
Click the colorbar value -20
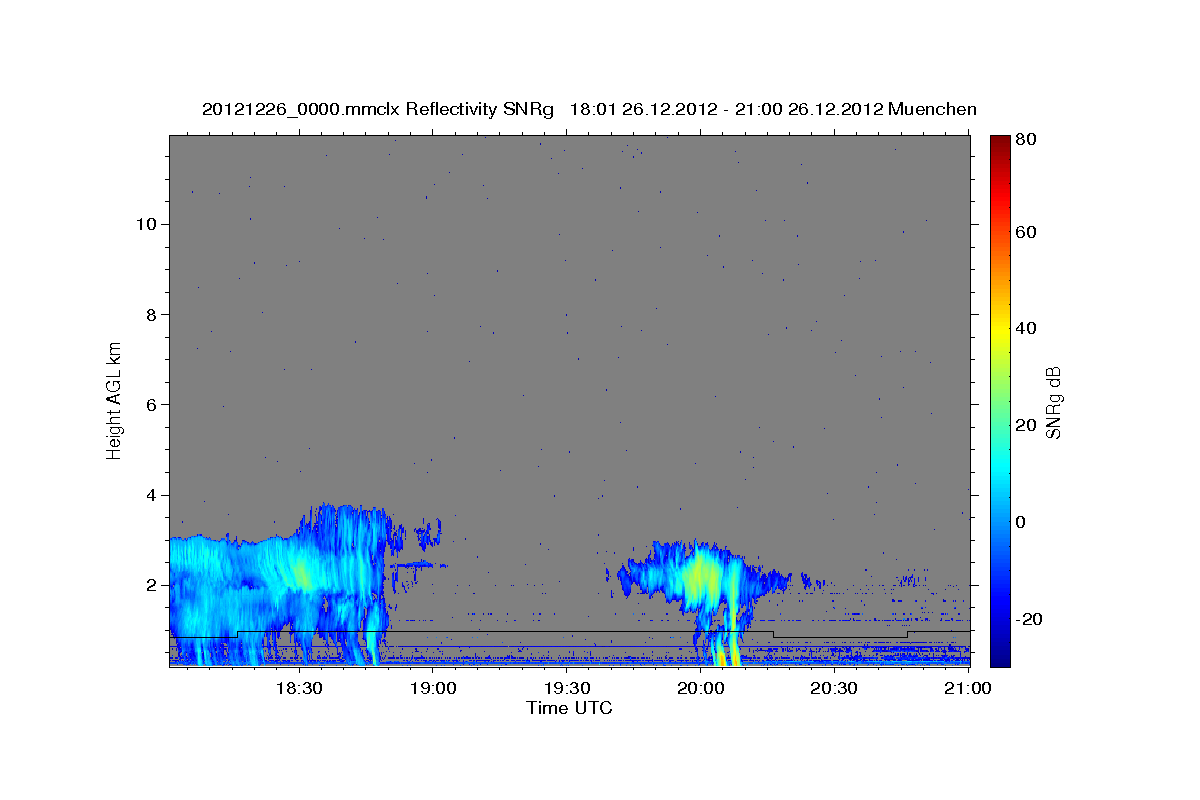coord(1030,619)
